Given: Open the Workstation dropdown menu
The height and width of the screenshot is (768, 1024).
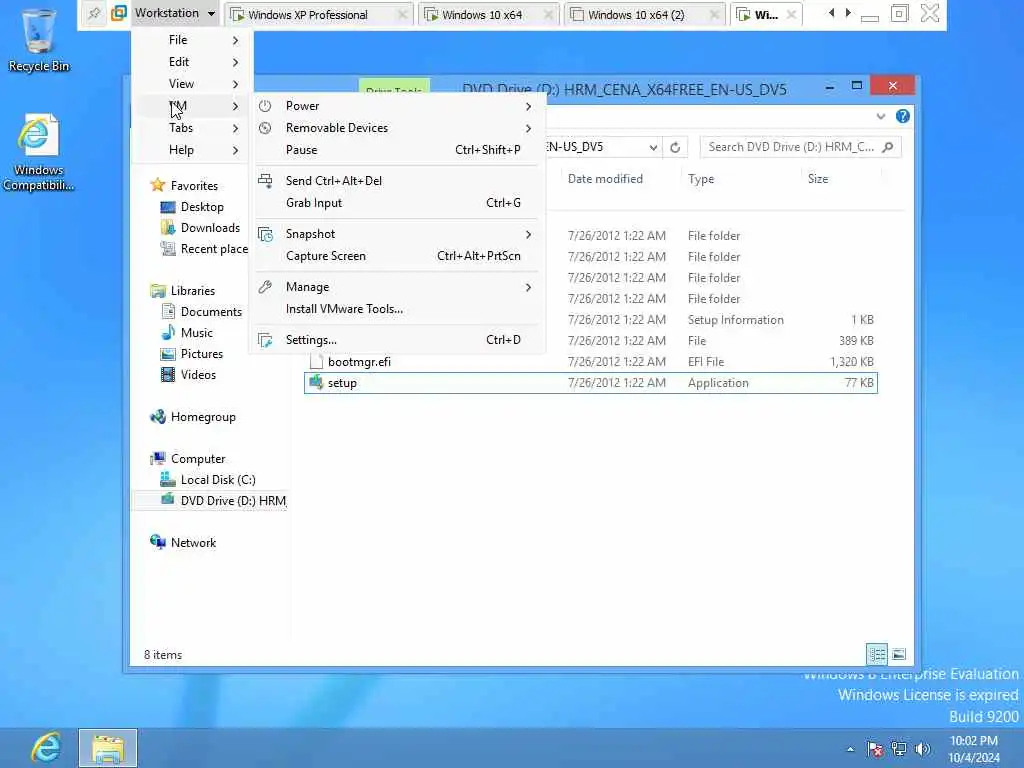Looking at the screenshot, I should [174, 13].
